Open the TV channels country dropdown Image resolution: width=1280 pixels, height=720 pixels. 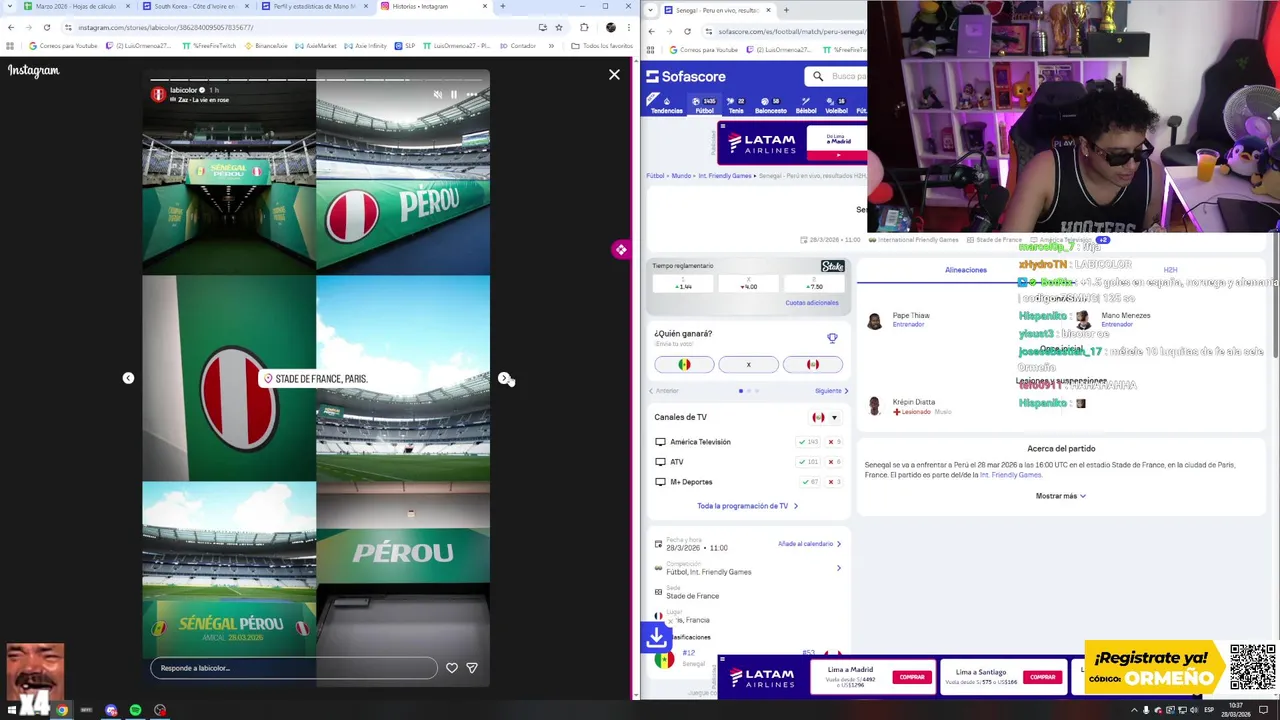[x=825, y=417]
